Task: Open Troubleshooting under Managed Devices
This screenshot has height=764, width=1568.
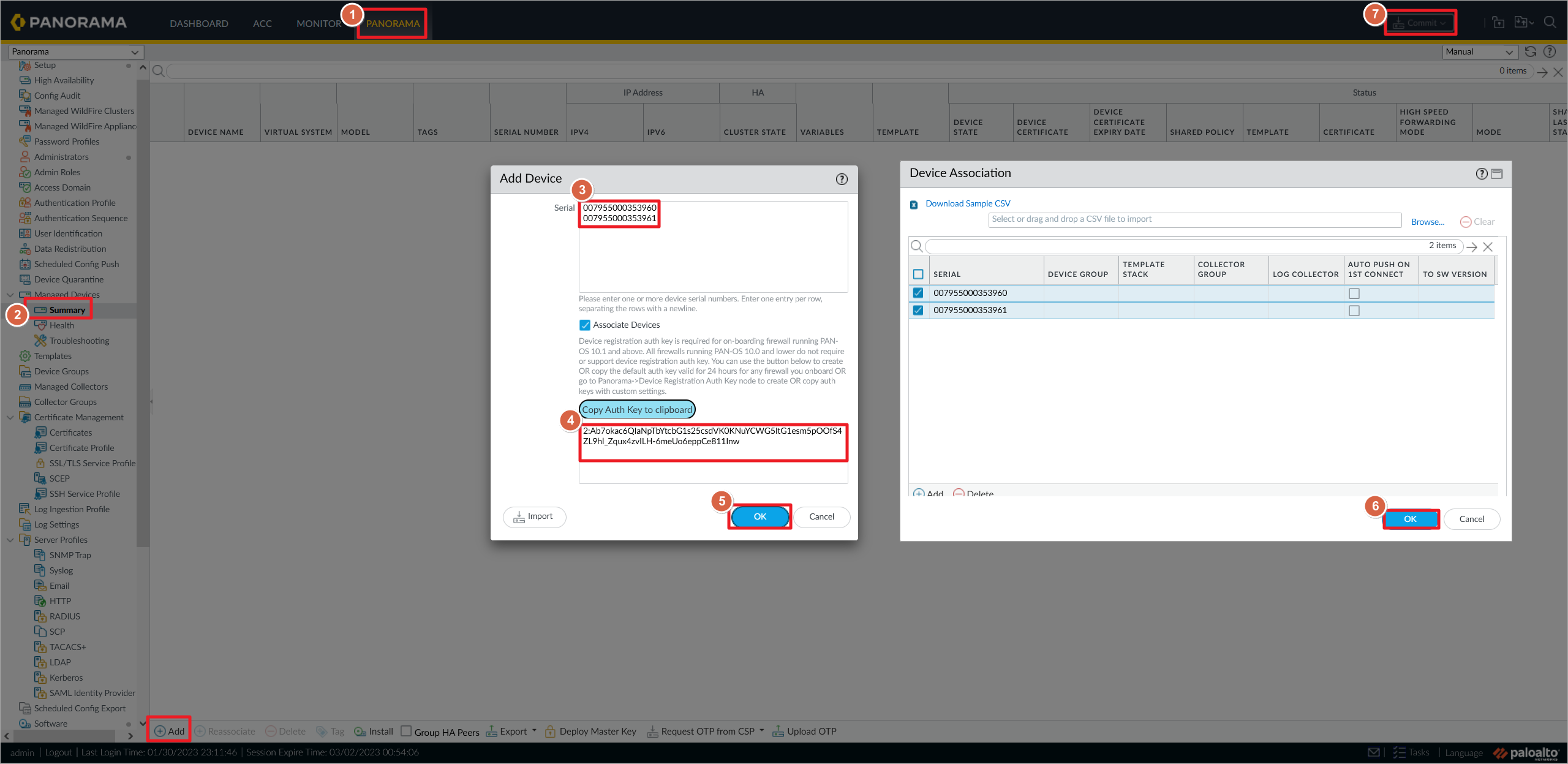Action: [x=80, y=341]
